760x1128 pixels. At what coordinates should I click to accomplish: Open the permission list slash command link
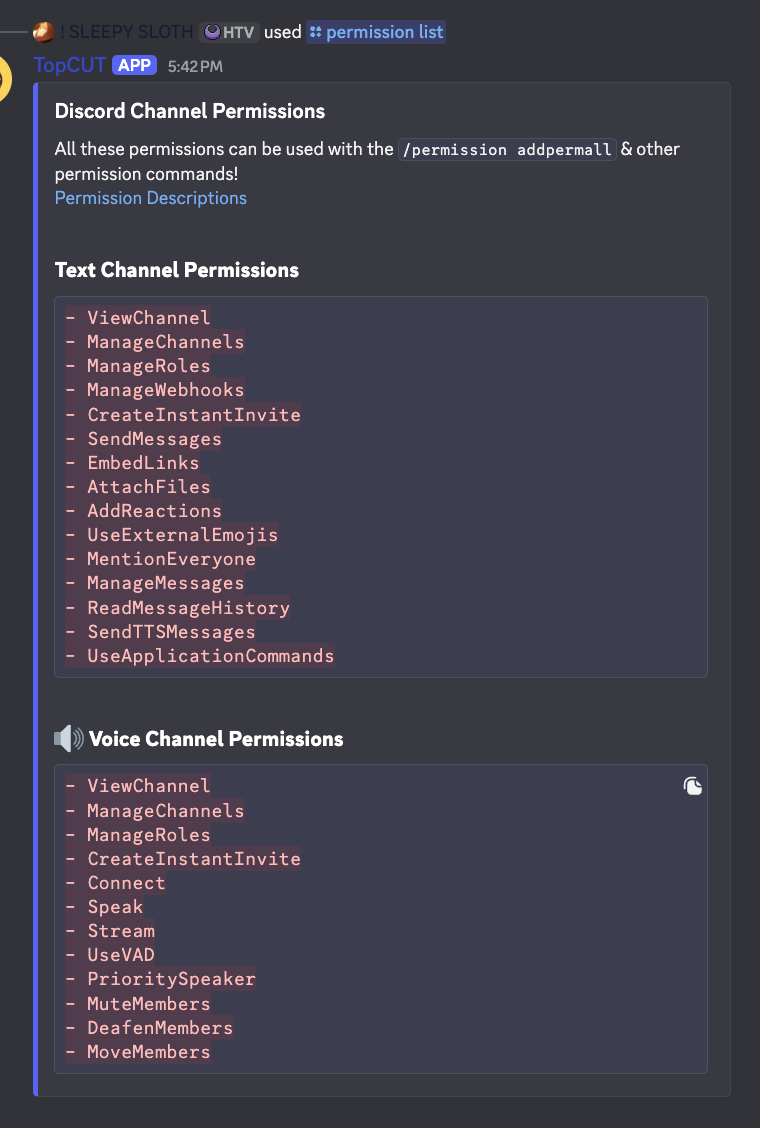coord(376,32)
